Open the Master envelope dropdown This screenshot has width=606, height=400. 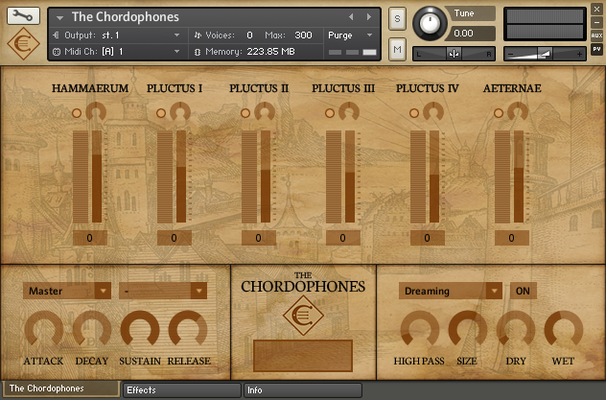[x=67, y=291]
